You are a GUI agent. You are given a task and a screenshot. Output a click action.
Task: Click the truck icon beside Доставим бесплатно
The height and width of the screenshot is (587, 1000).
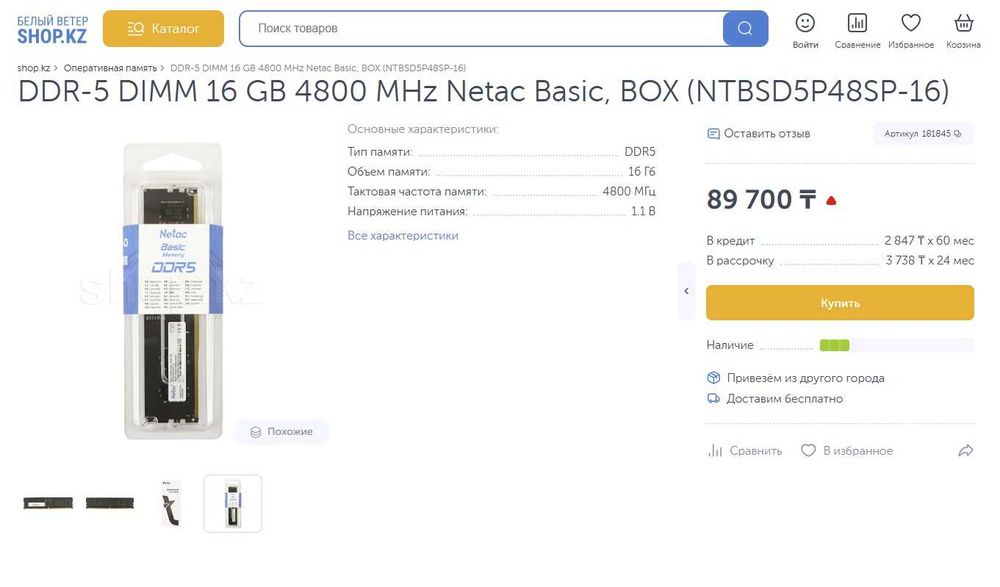click(714, 399)
